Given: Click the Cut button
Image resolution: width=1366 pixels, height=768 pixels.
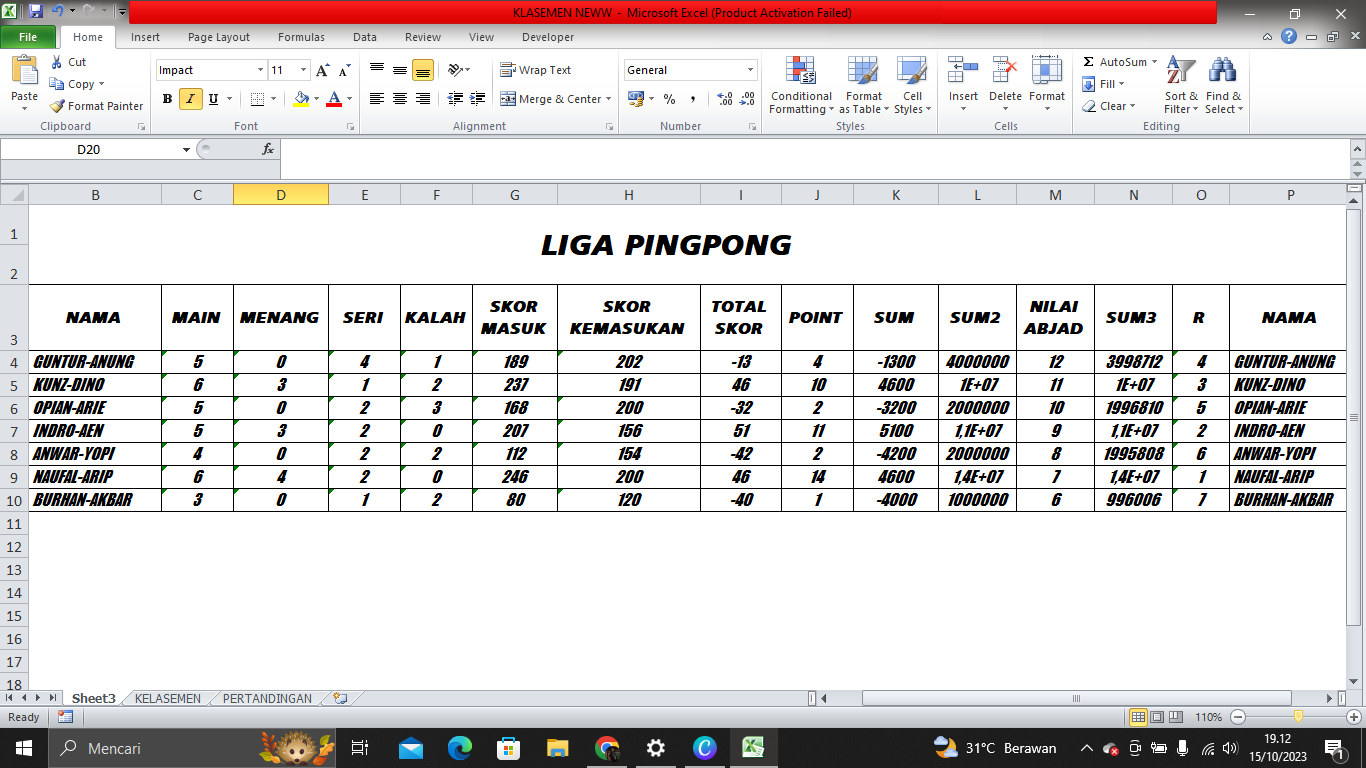Looking at the screenshot, I should 68,62.
